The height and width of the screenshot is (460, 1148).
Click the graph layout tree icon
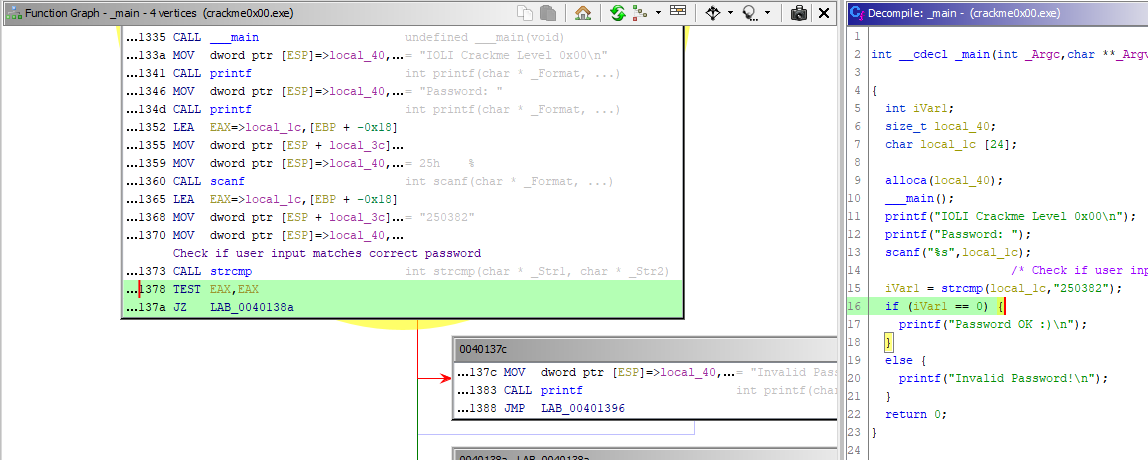tap(640, 12)
